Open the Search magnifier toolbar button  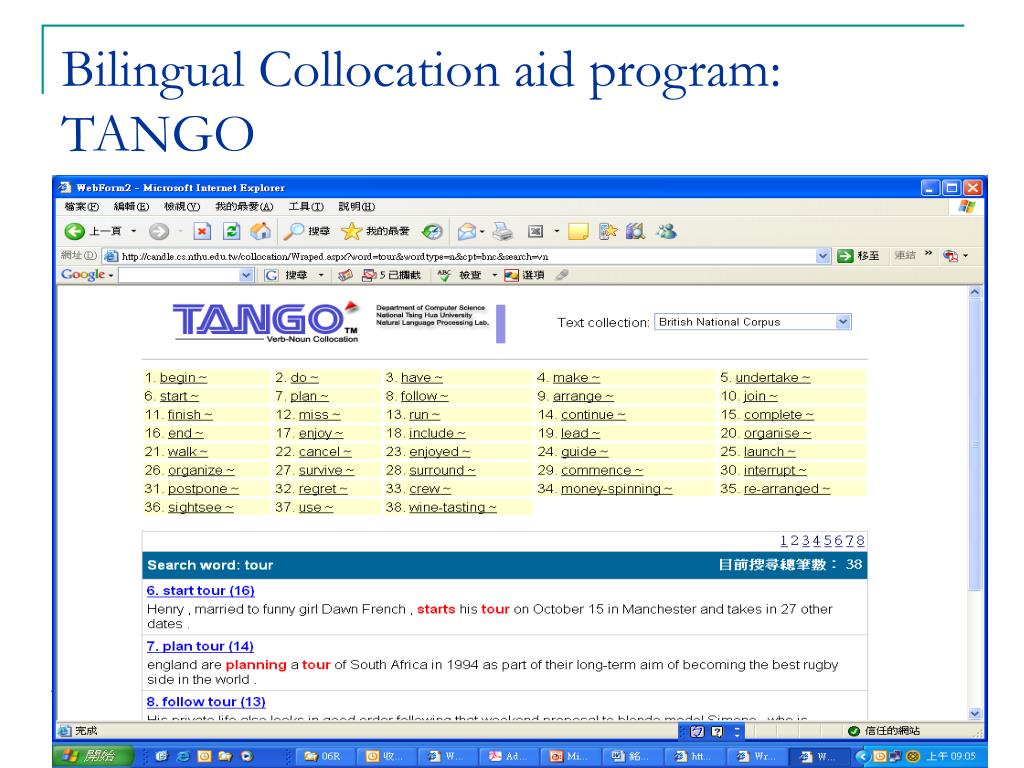point(307,231)
